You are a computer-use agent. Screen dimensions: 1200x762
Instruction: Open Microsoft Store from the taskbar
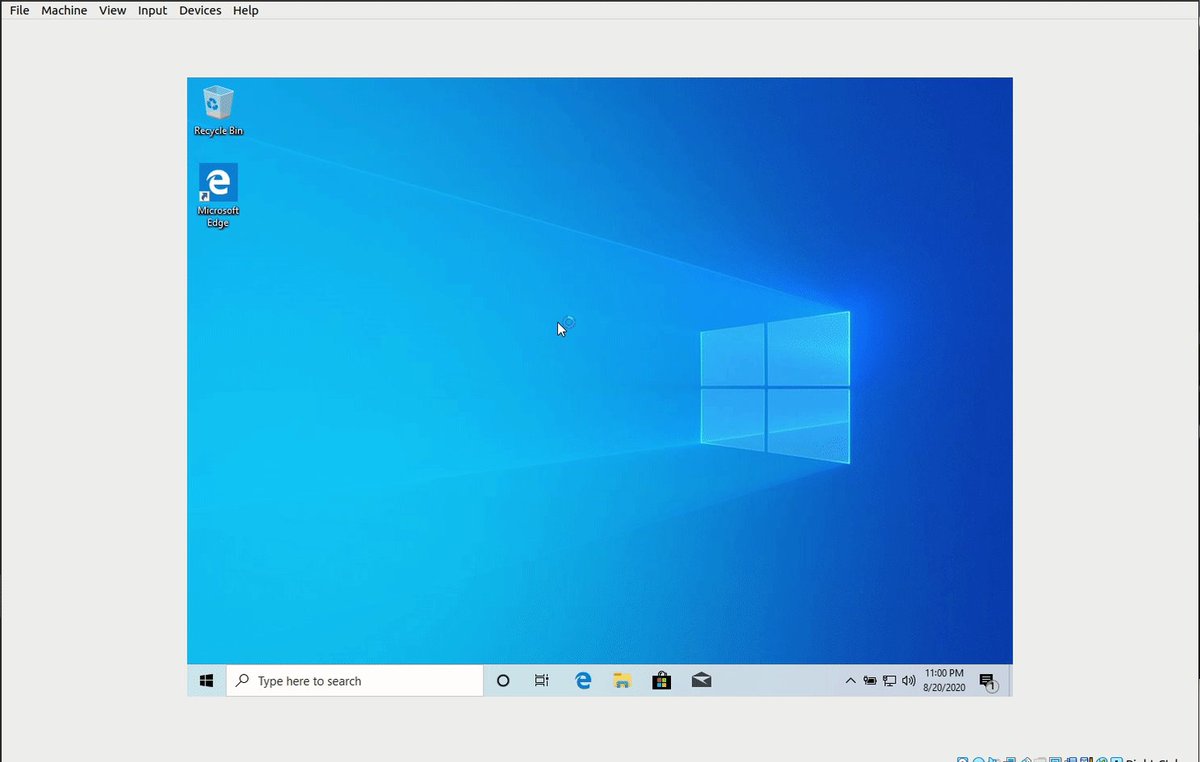661,681
